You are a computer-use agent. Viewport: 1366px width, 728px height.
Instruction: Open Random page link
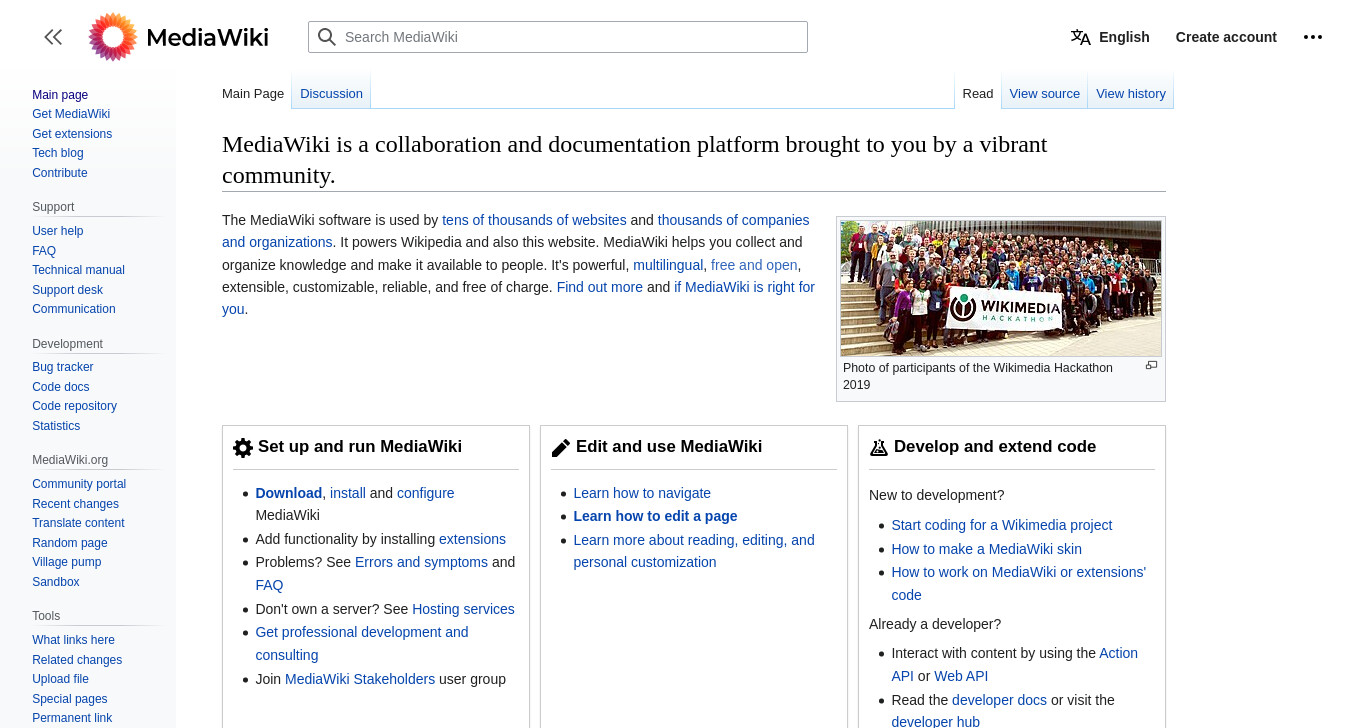(70, 543)
